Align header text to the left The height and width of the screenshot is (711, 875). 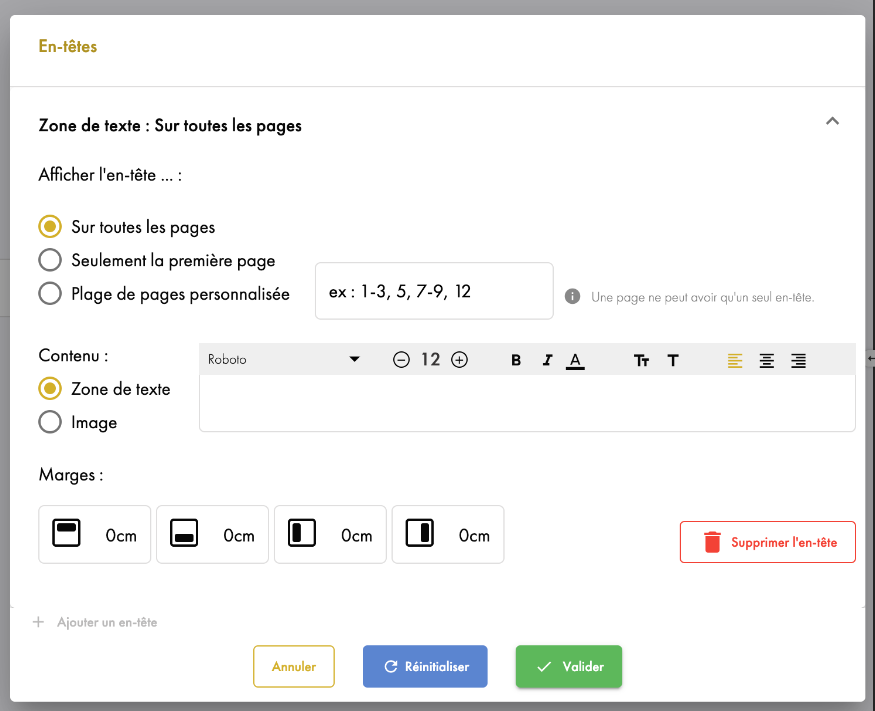pyautogui.click(x=735, y=360)
